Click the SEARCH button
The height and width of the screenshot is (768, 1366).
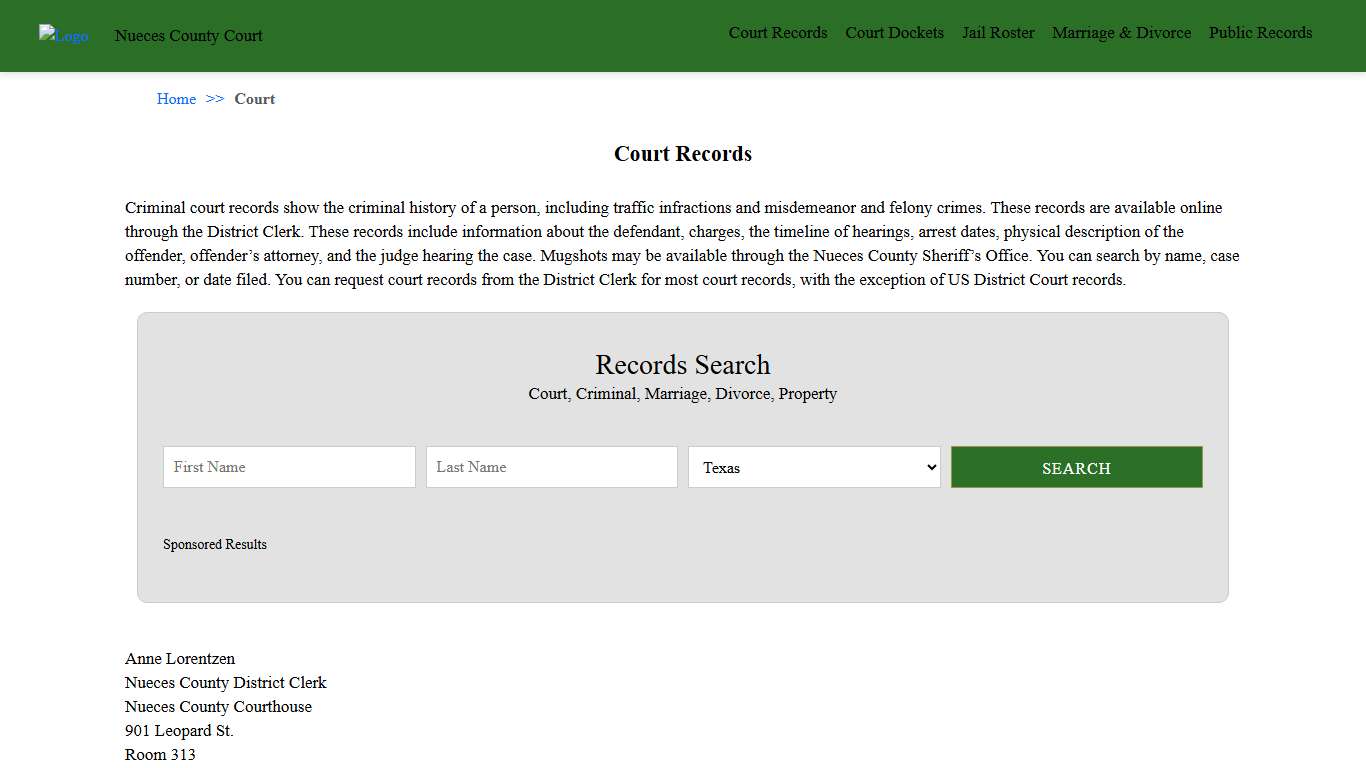point(1076,467)
